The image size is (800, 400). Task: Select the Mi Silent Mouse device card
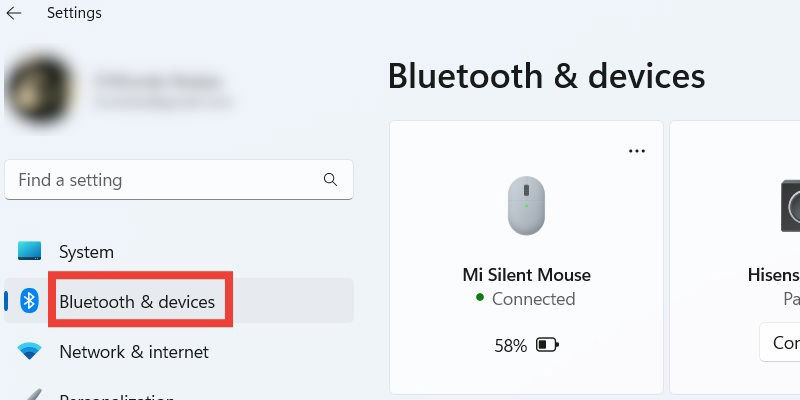526,257
